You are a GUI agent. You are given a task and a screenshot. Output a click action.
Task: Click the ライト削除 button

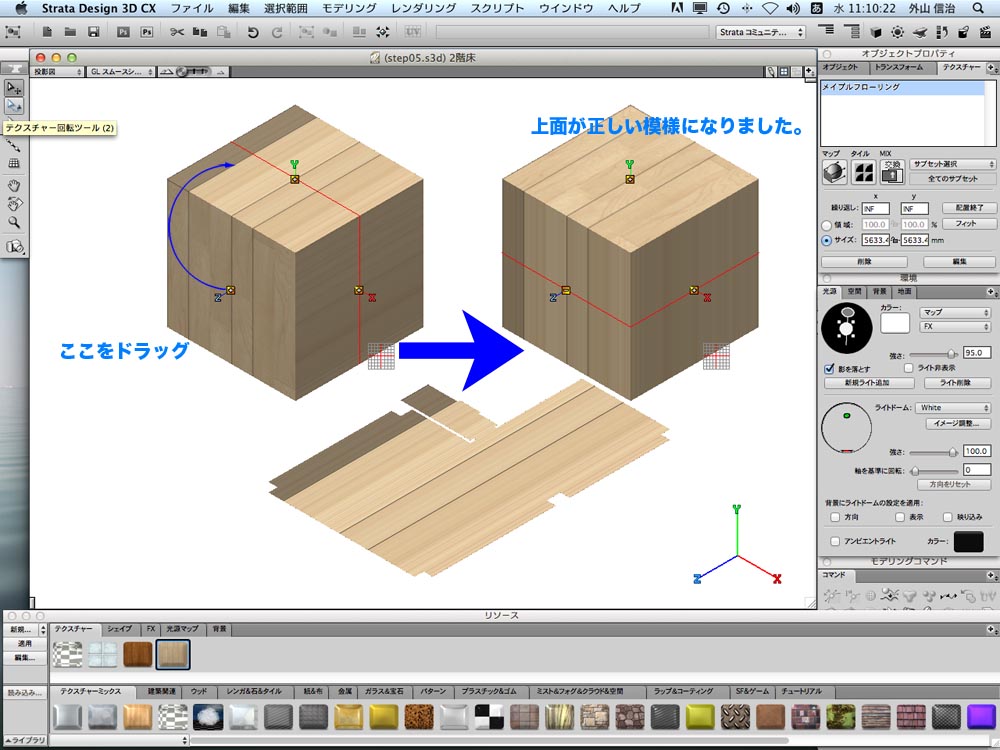[955, 383]
